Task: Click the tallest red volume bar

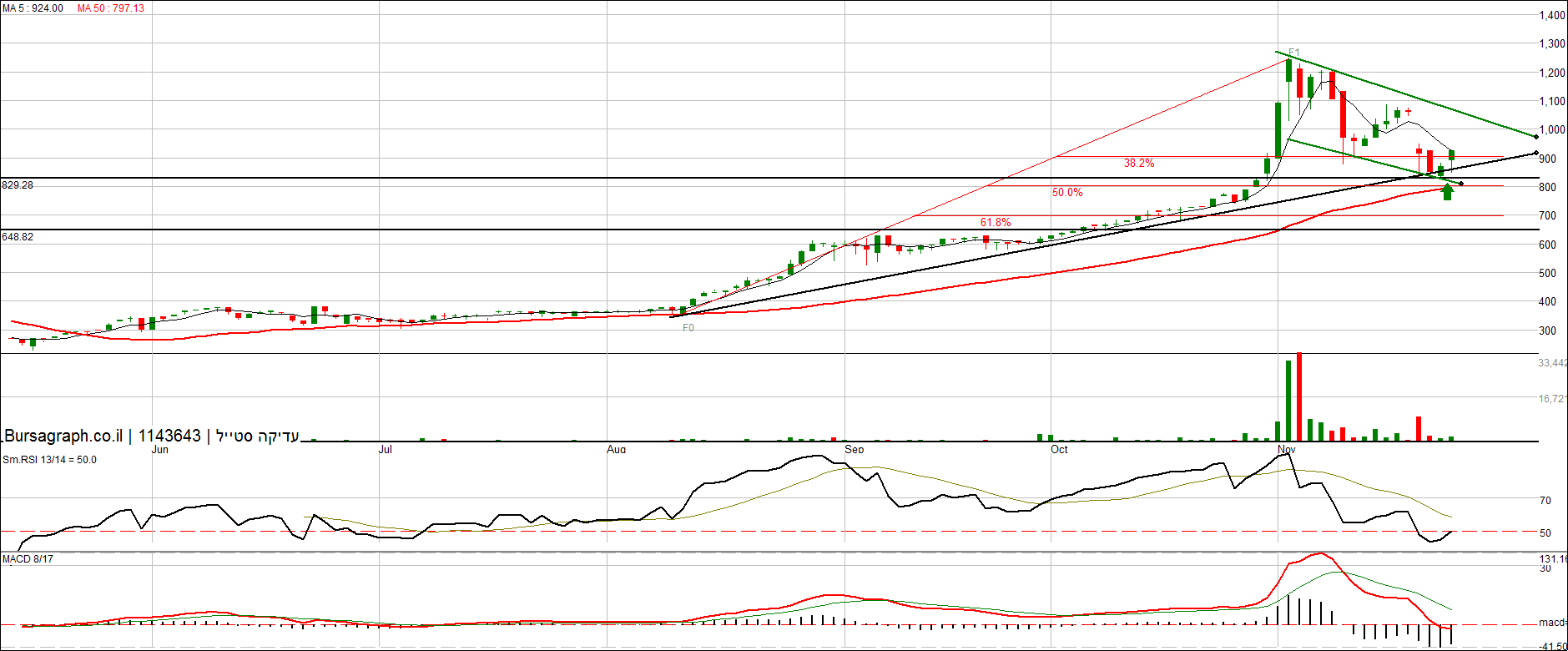Action: click(x=1299, y=396)
